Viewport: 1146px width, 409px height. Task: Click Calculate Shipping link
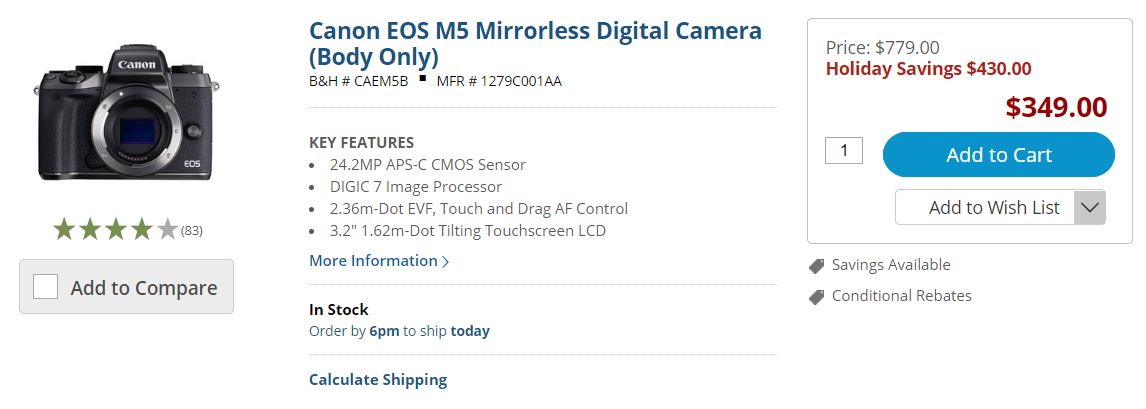pyautogui.click(x=378, y=380)
